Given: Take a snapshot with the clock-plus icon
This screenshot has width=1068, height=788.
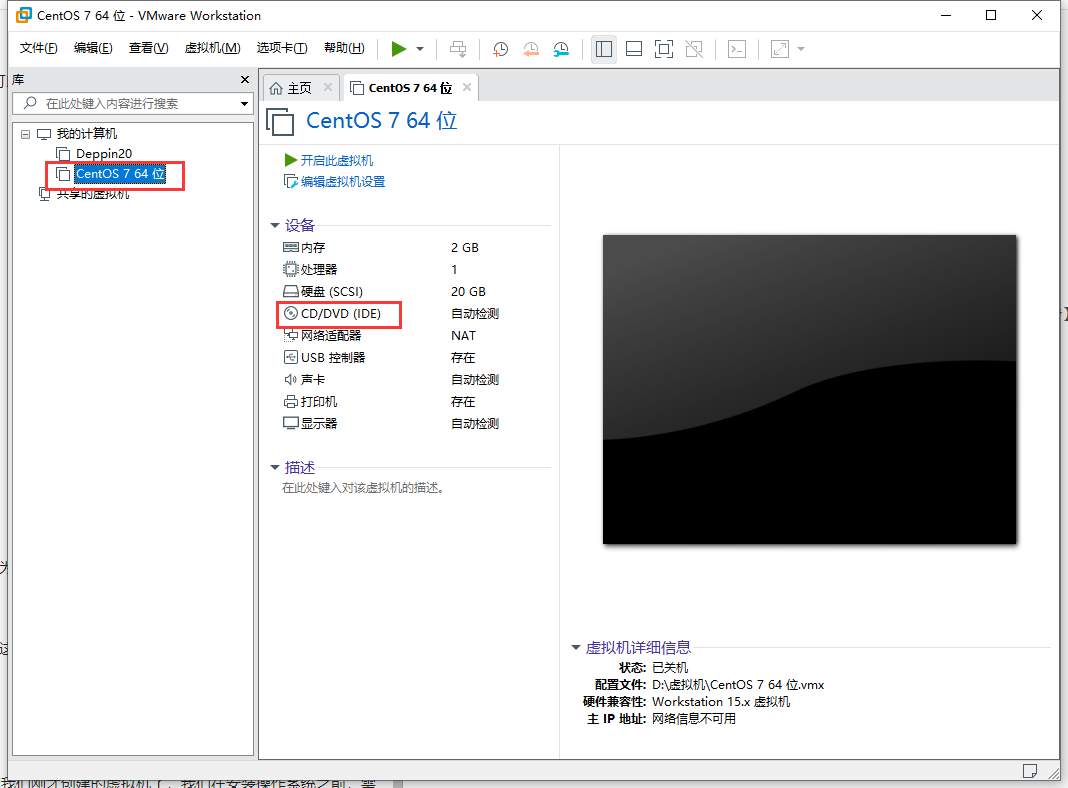Looking at the screenshot, I should (x=500, y=49).
